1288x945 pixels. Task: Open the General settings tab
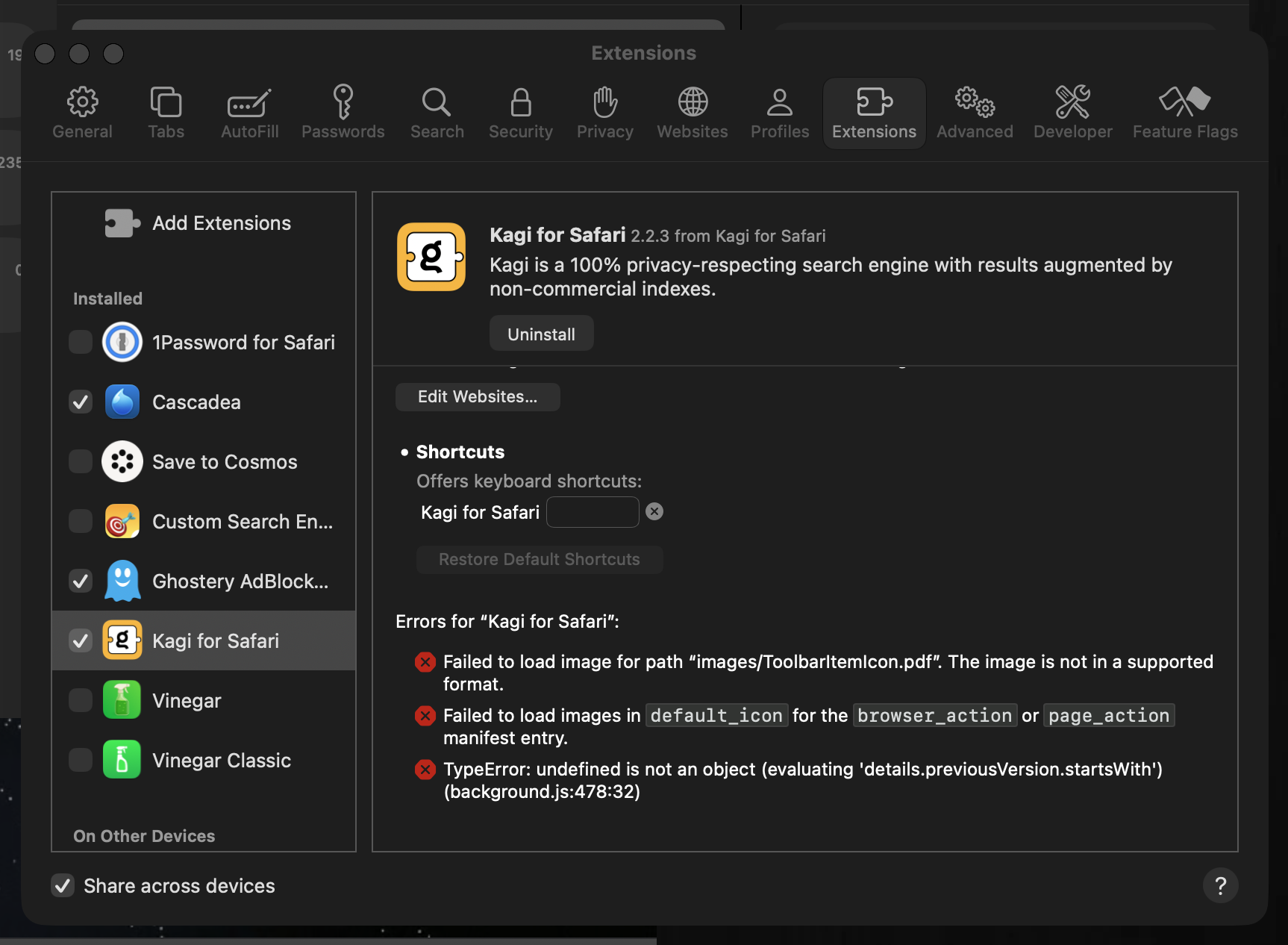(x=82, y=113)
